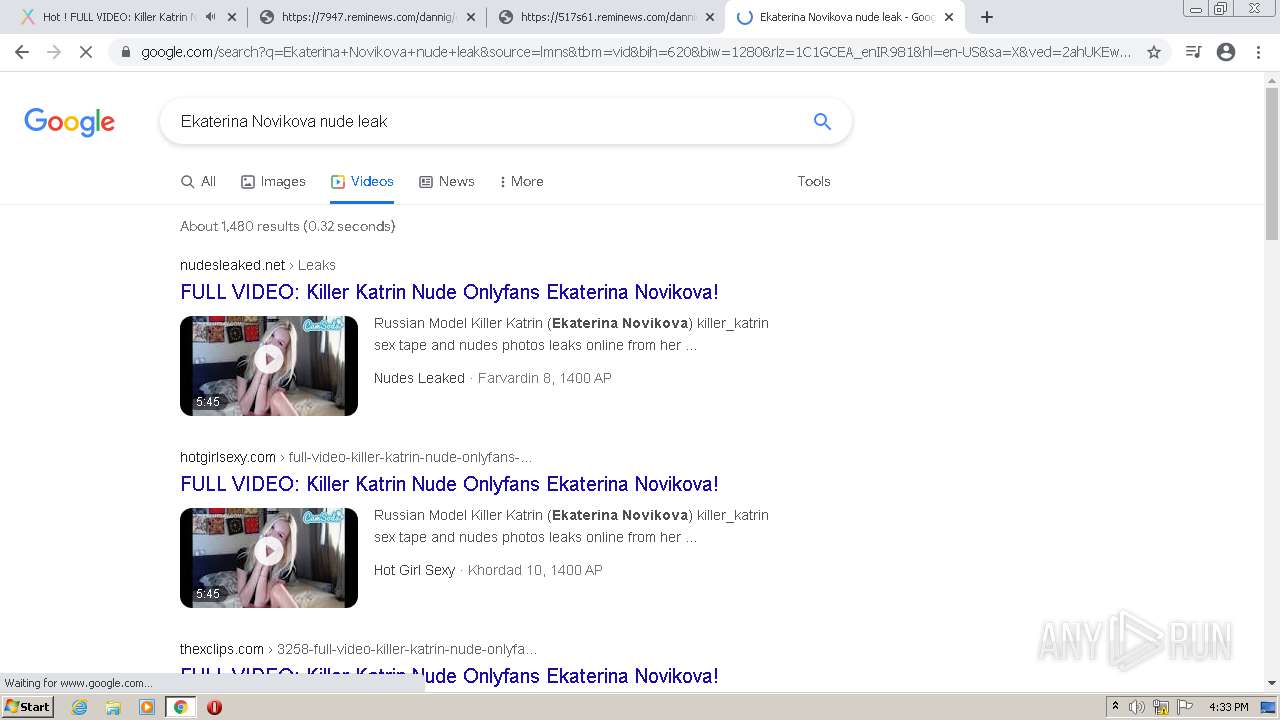This screenshot has width=1280, height=720.
Task: Click the site lock icon in address bar
Action: [125, 52]
